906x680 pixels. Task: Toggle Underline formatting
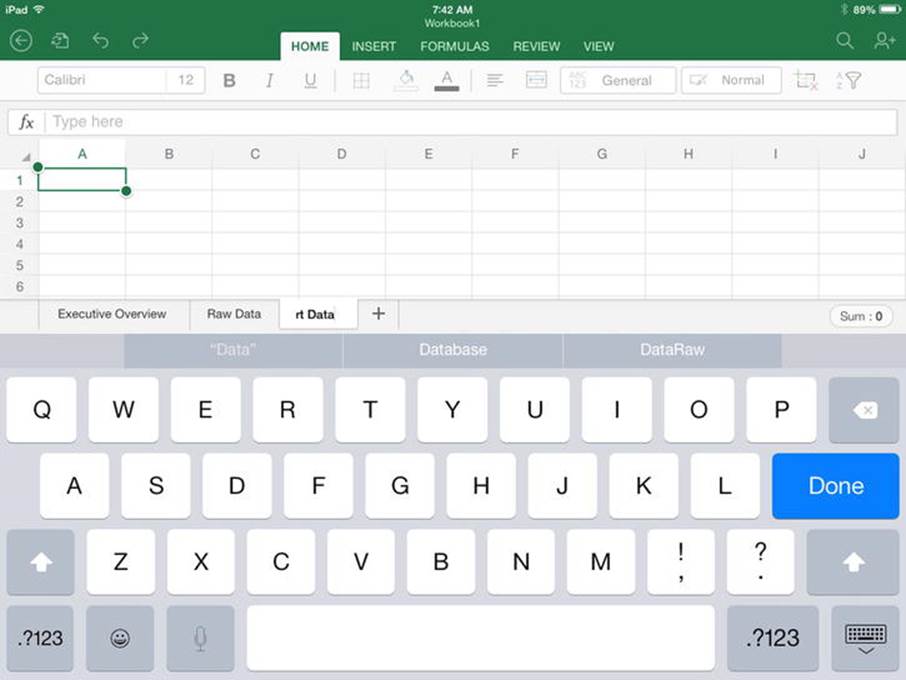click(310, 80)
